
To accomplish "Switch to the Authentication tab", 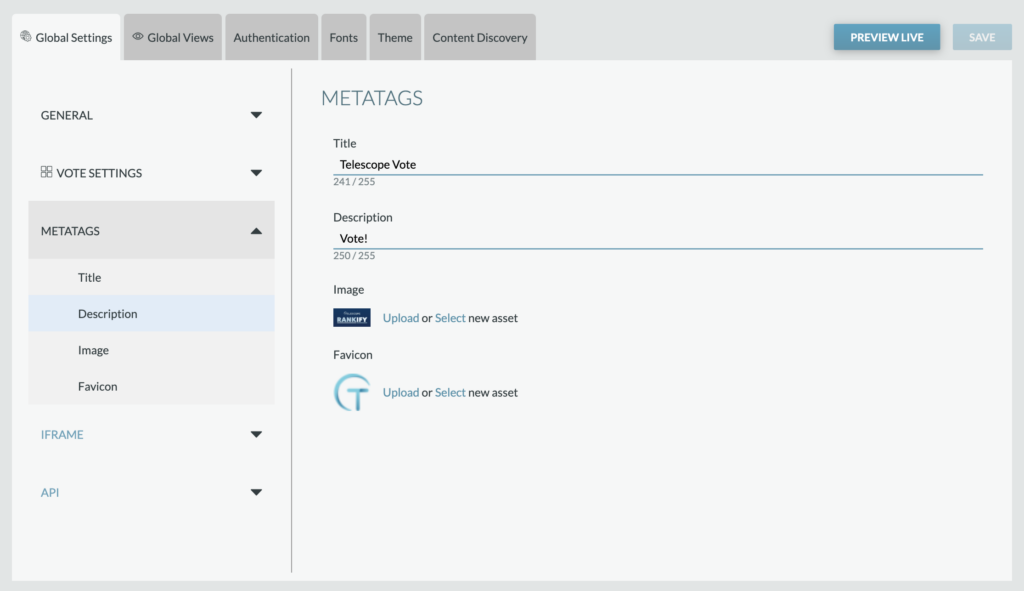I will click(x=272, y=37).
